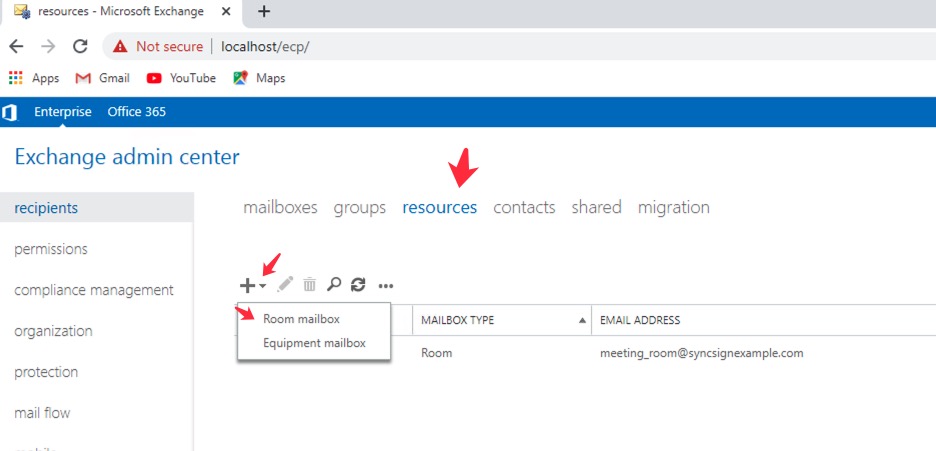Expand the New dropdown arrow
The image size is (936, 451).
[263, 286]
